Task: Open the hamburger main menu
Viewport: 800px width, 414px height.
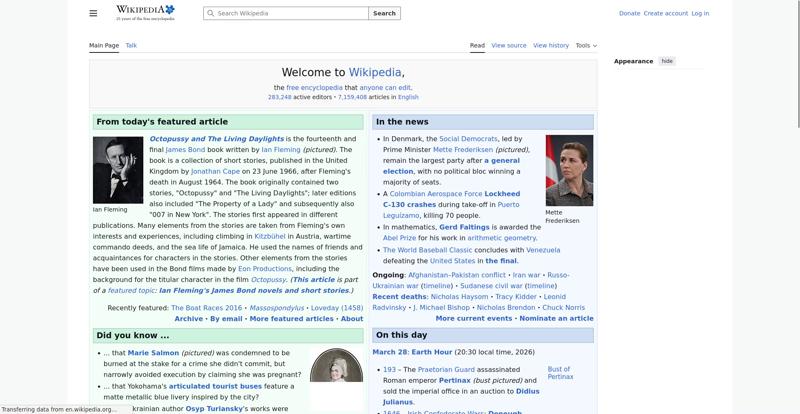Action: [93, 13]
